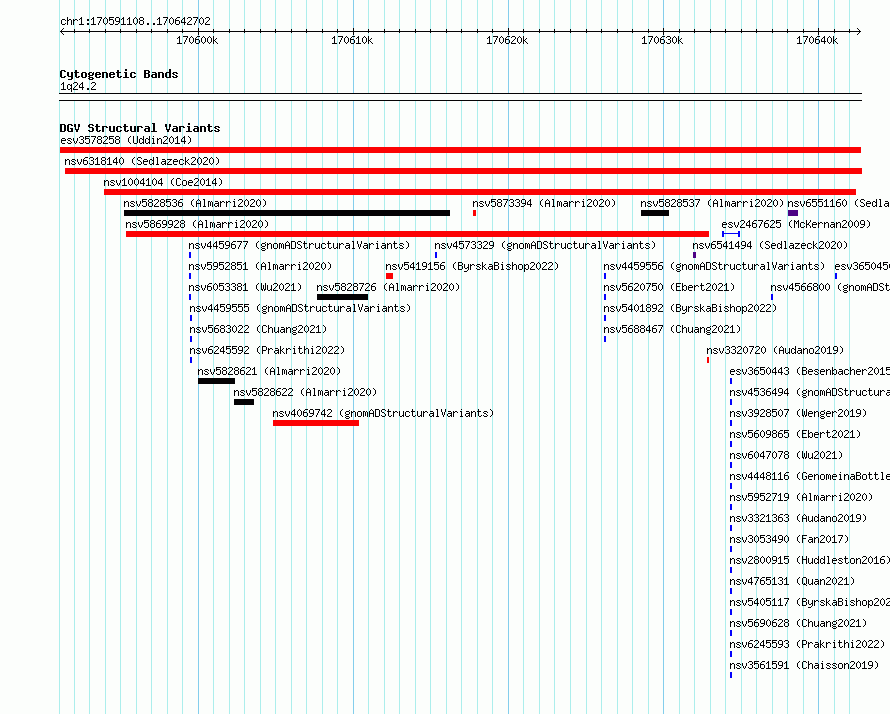Click the 170630k ruler tick label
The height and width of the screenshot is (714, 890).
(662, 40)
